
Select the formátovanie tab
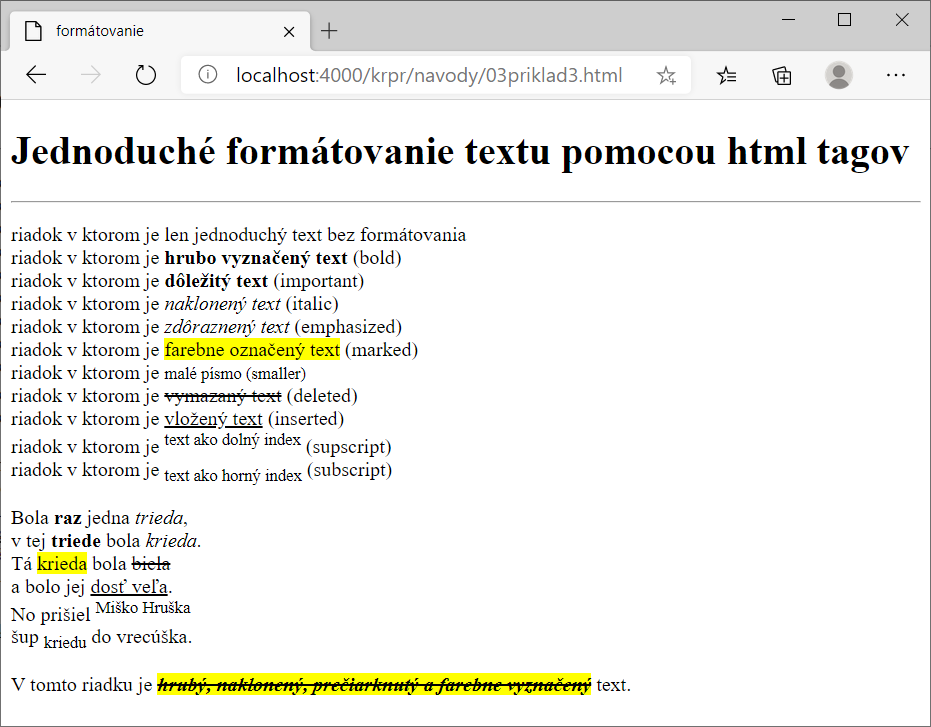160,31
